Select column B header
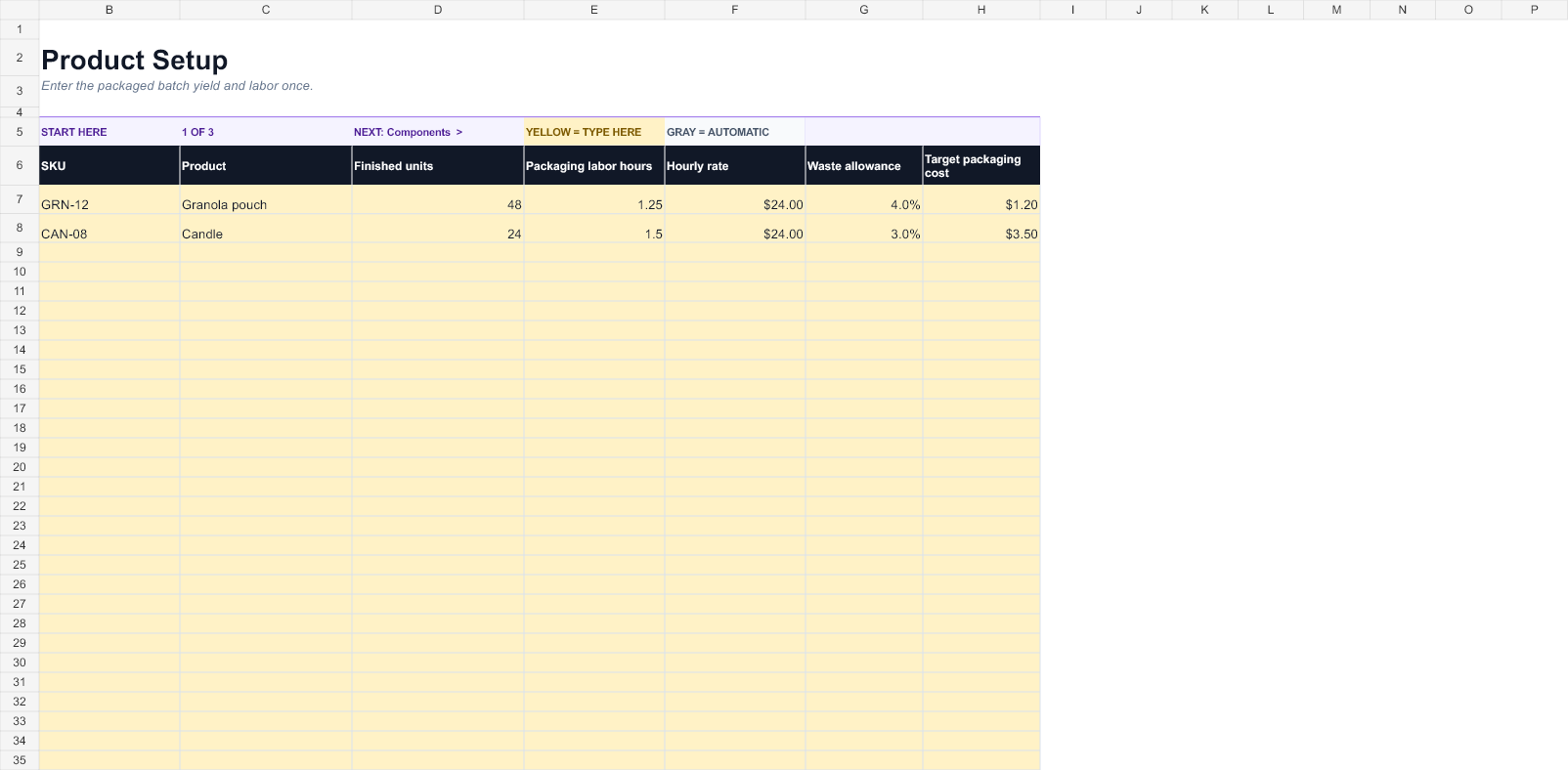Image resolution: width=1568 pixels, height=770 pixels. pos(109,10)
